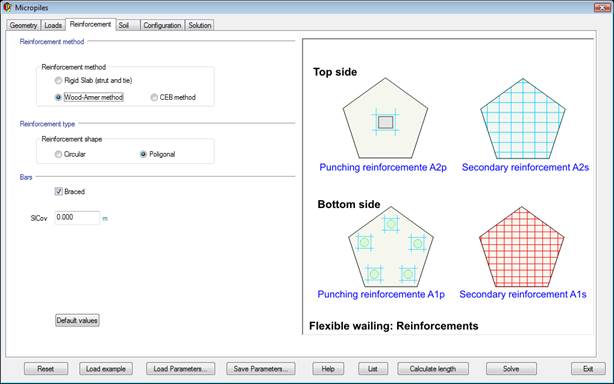Viewport: 614px width, 384px height.
Task: Click the 'Punching reinforcemente A1p' label
Action: (x=381, y=294)
